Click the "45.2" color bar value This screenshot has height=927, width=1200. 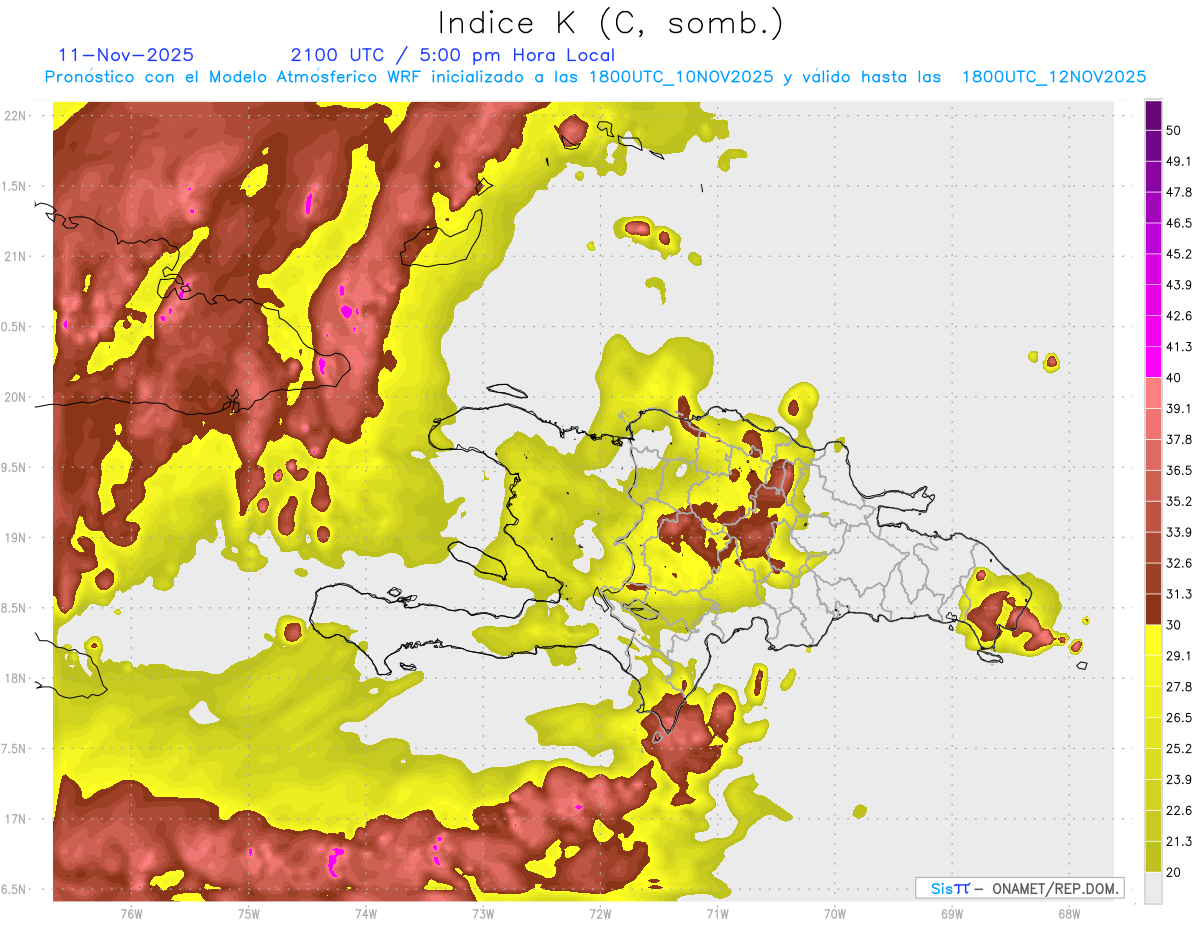pos(1179,254)
